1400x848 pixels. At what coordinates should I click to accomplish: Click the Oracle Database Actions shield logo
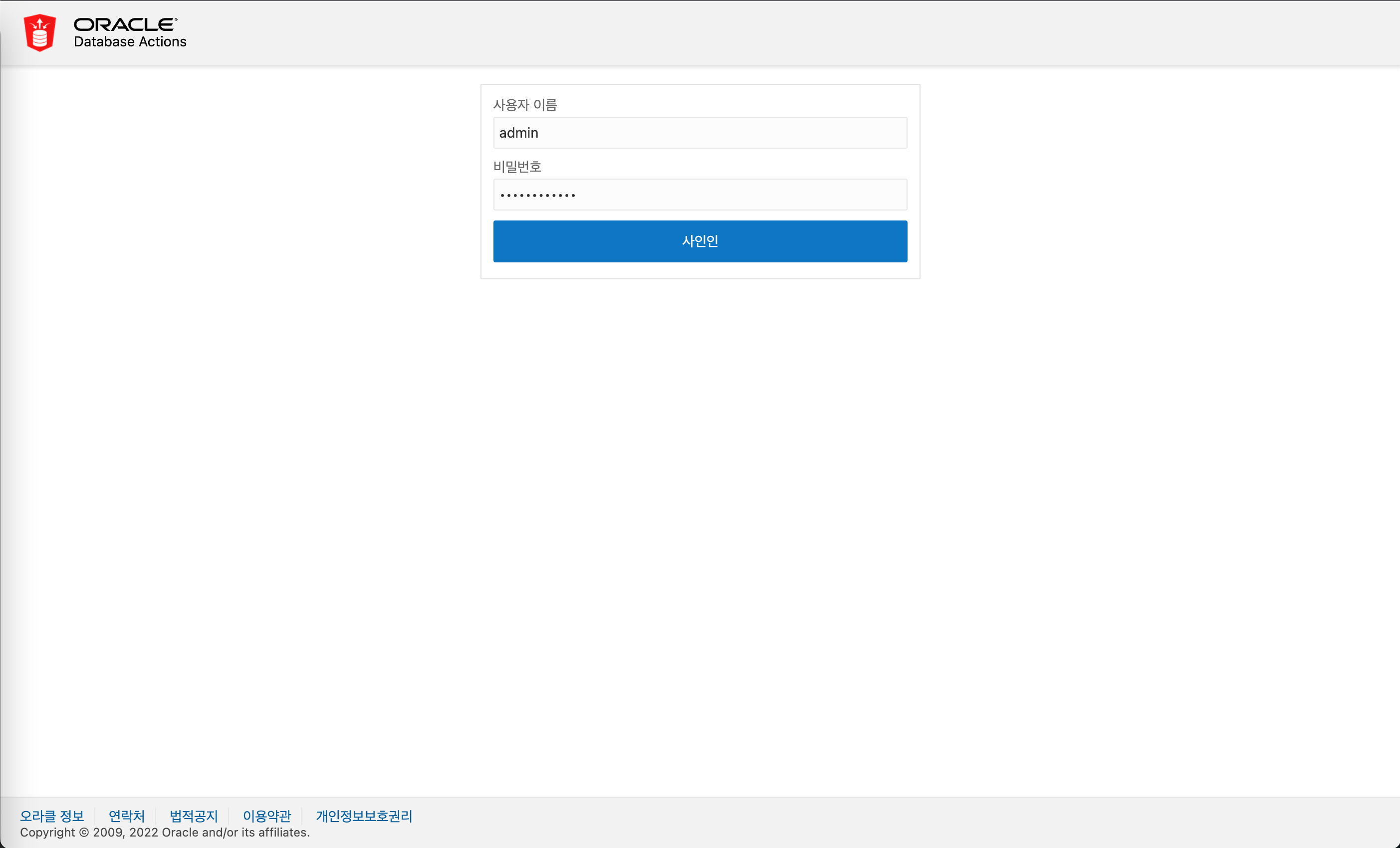40,33
